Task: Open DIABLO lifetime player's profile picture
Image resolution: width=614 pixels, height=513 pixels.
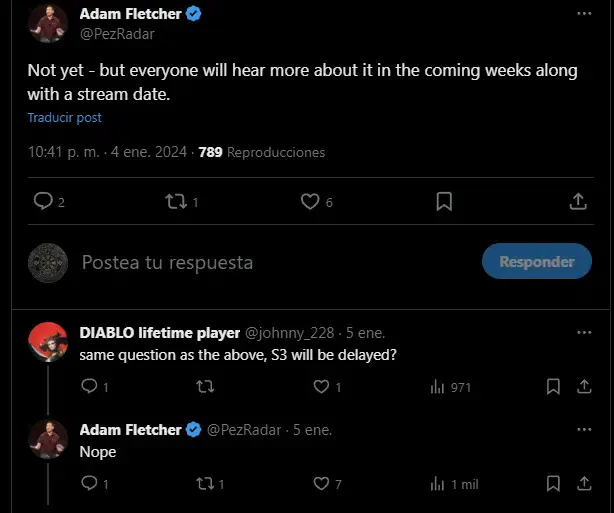Action: (48, 341)
